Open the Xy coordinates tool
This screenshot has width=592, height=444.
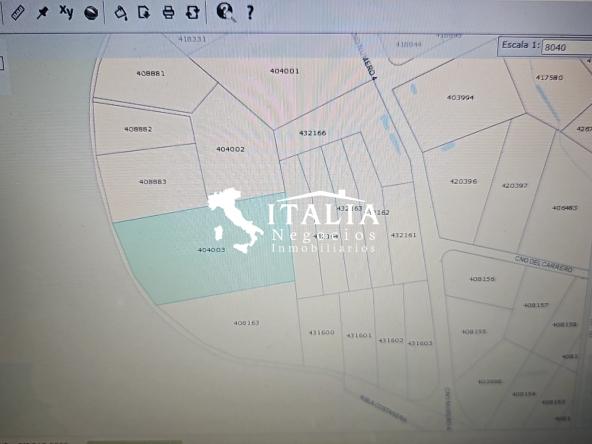point(66,12)
